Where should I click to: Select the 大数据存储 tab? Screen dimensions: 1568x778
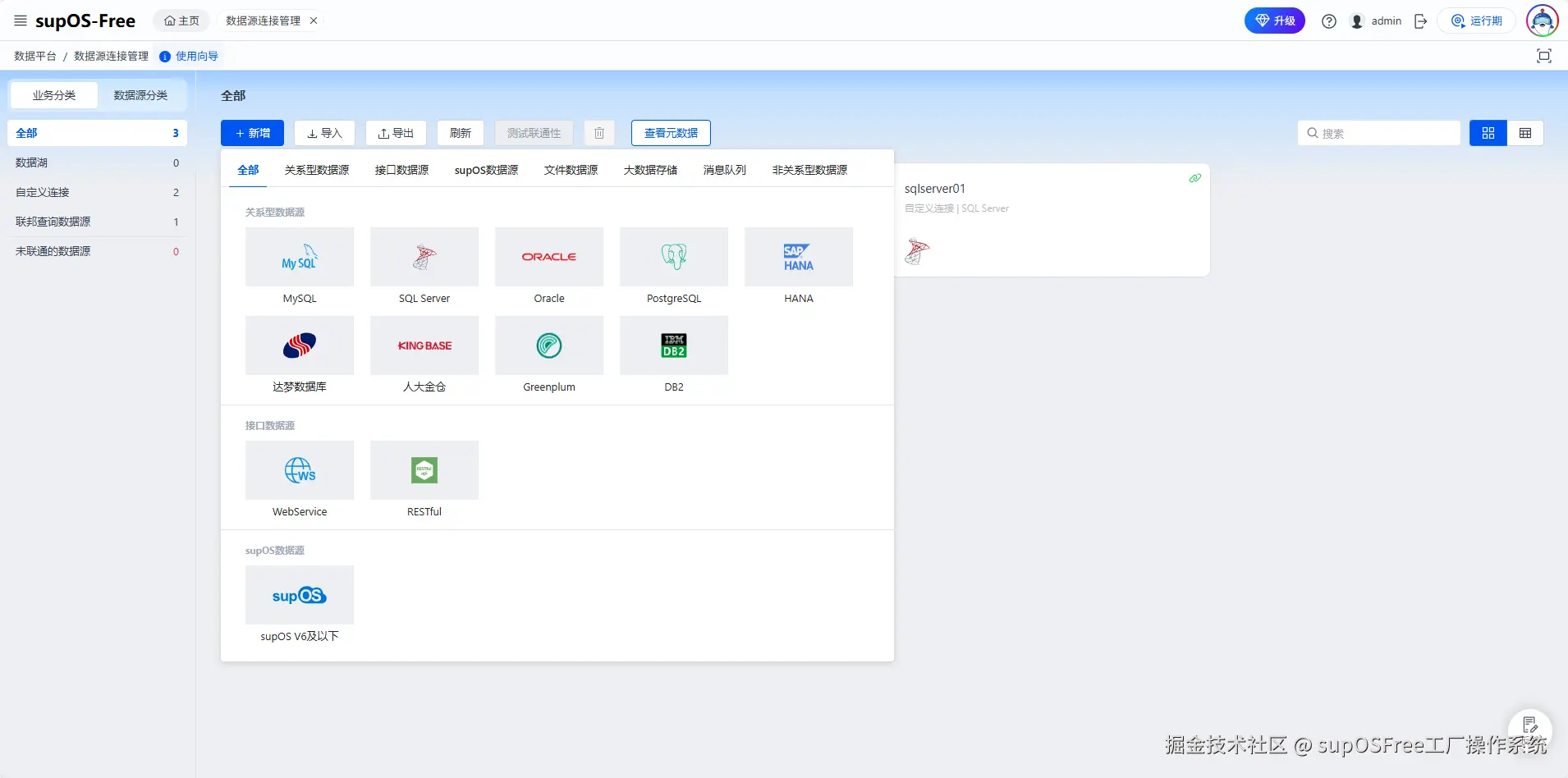click(x=650, y=170)
